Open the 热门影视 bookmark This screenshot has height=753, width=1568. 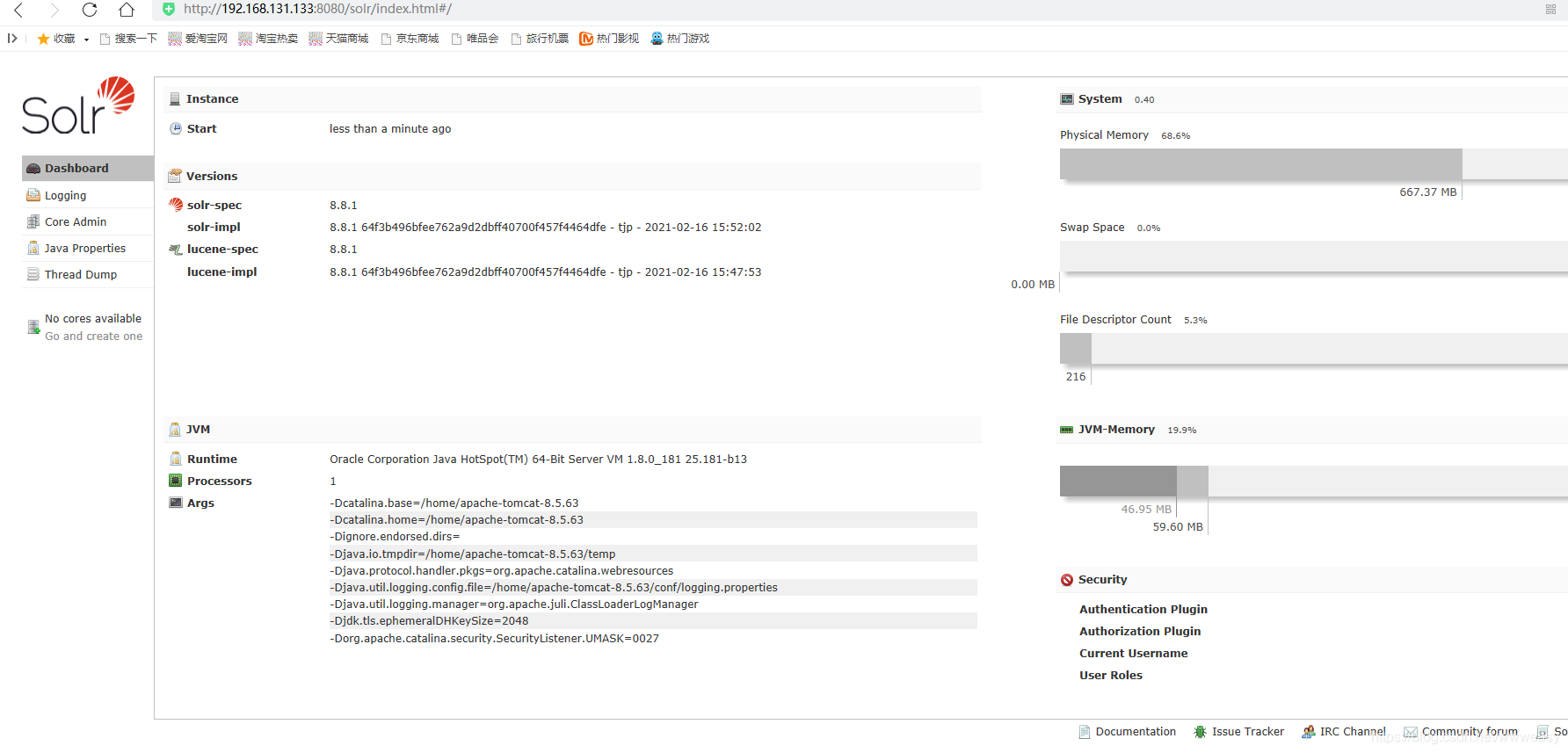pos(609,39)
